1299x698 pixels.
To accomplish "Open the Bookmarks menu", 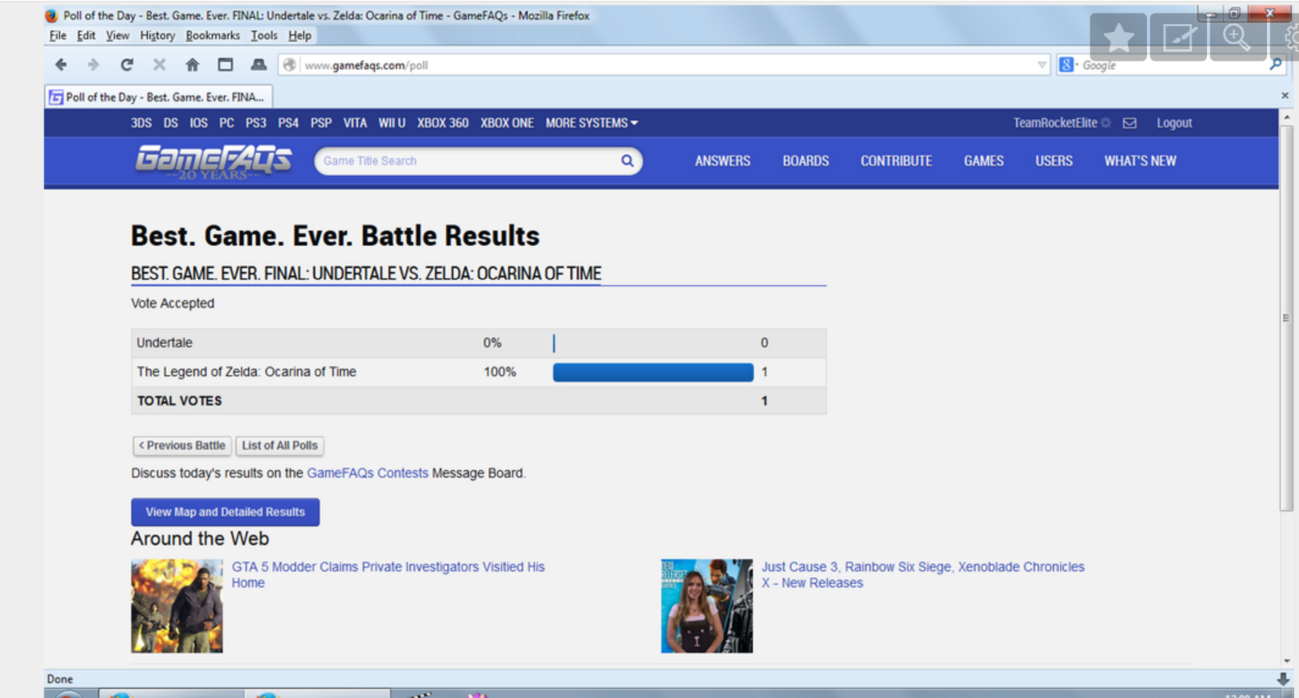I will click(x=212, y=35).
